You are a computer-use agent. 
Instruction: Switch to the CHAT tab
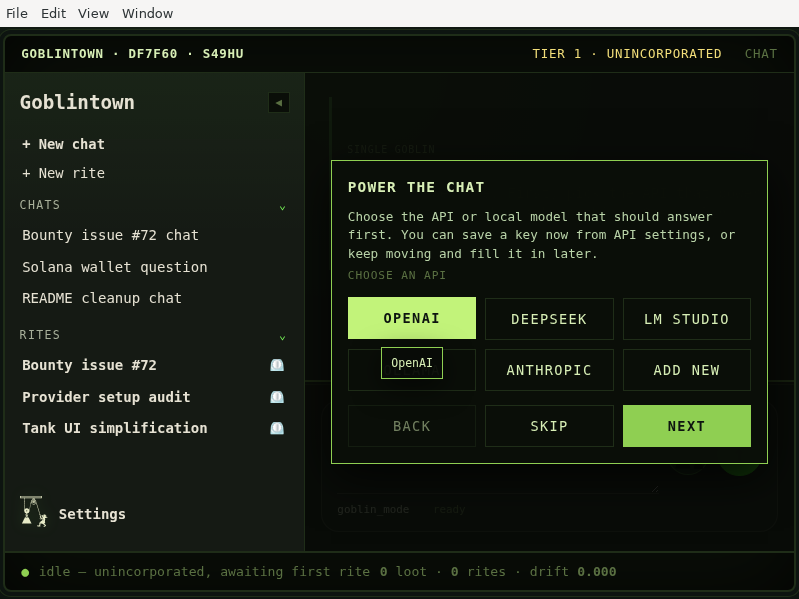[x=761, y=54]
